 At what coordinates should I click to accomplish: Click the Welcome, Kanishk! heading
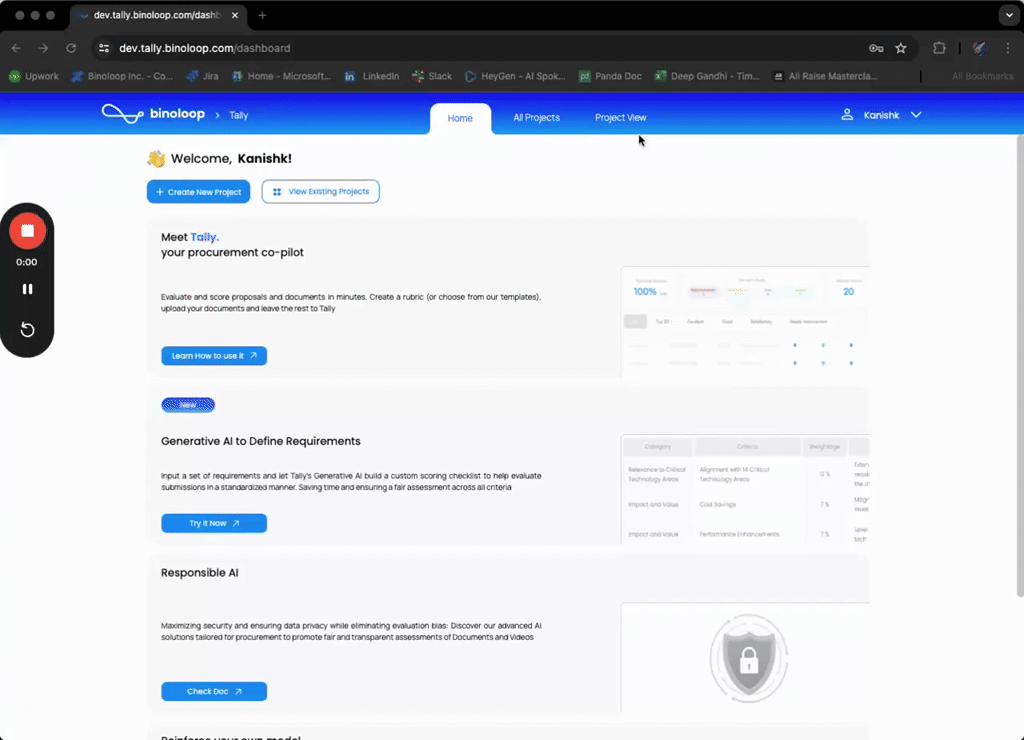pyautogui.click(x=231, y=158)
